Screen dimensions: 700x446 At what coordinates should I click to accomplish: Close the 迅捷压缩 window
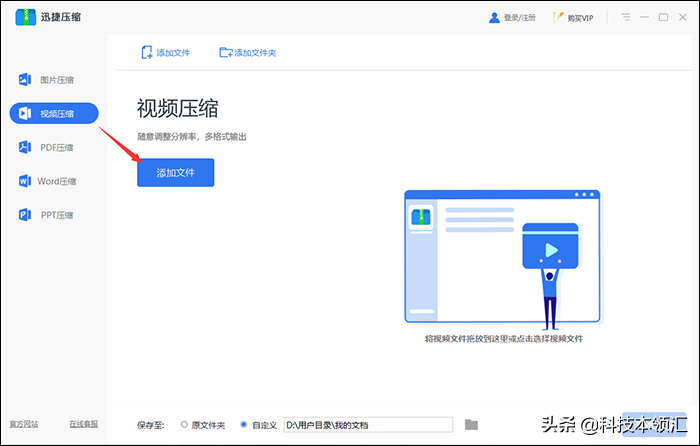(683, 17)
